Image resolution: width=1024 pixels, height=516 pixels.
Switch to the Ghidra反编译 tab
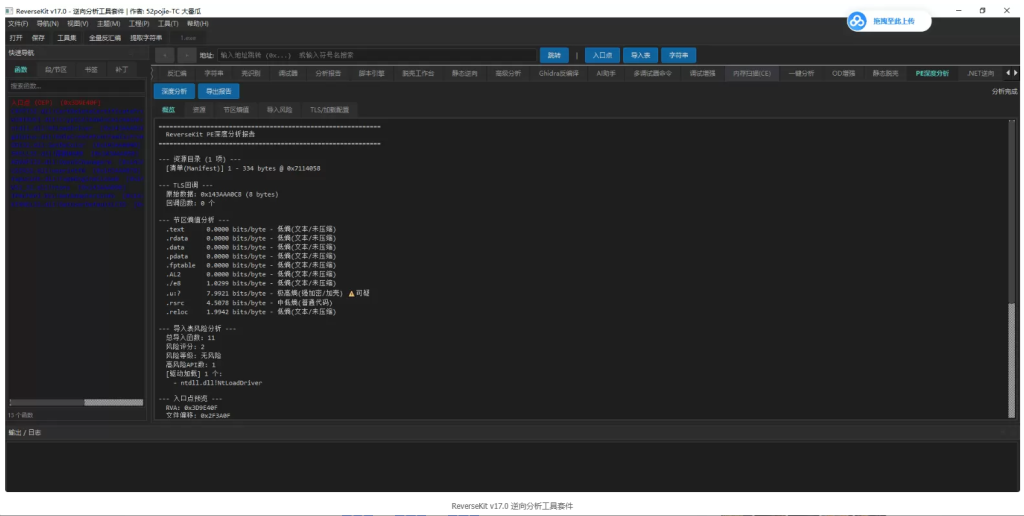coord(558,73)
